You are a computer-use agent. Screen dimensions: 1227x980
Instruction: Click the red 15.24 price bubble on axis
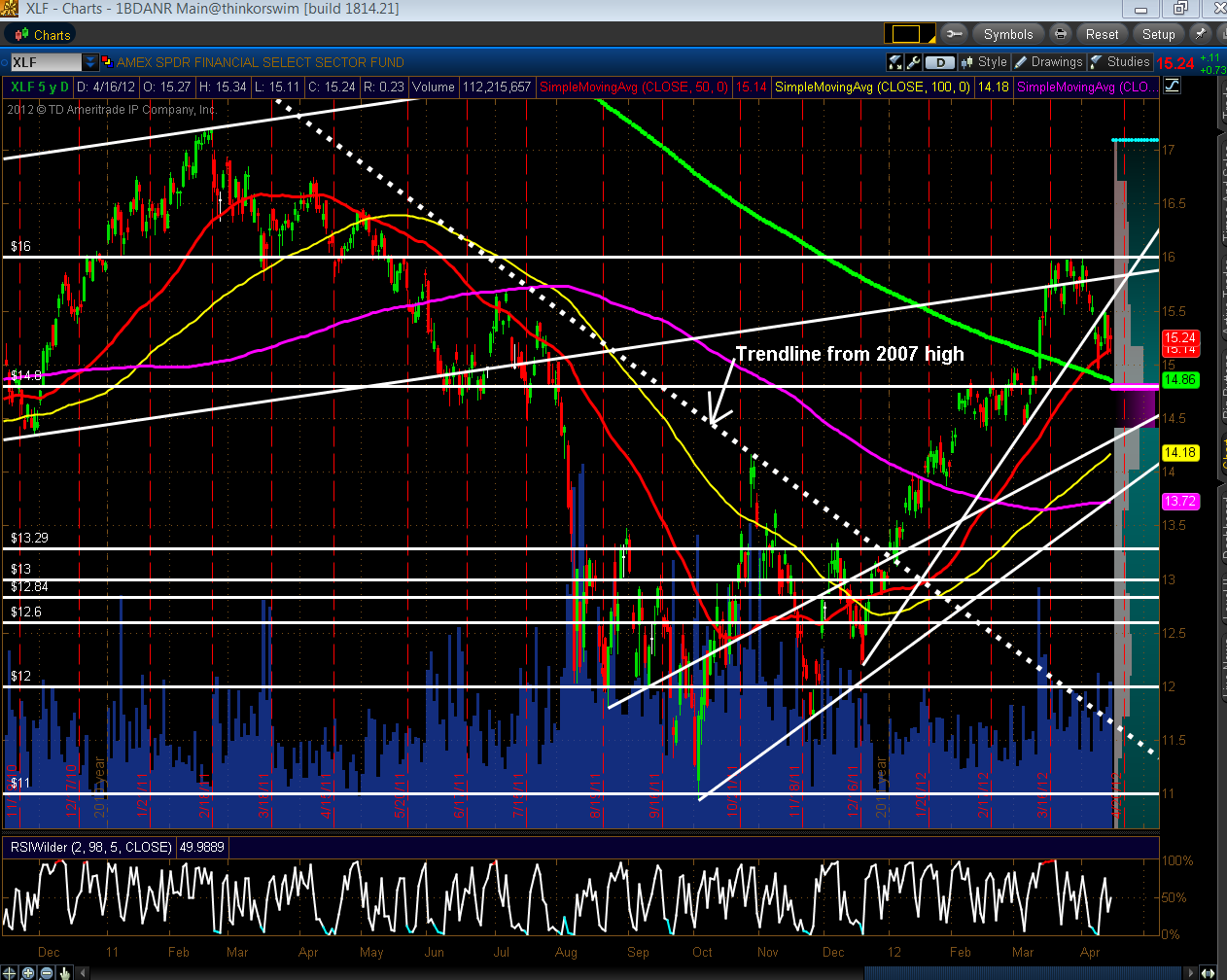coord(1179,338)
